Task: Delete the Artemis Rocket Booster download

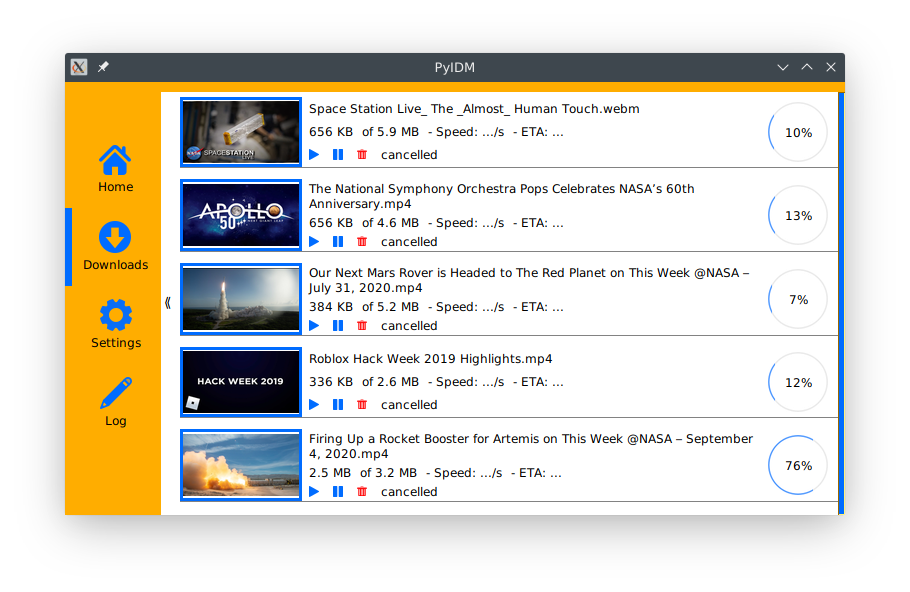Action: [x=362, y=492]
